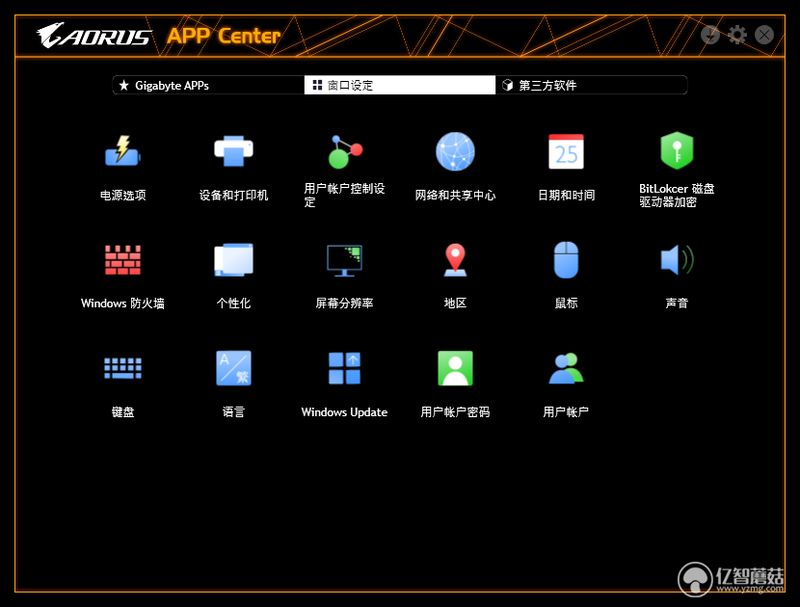The image size is (800, 607).
Task: Open 屏幕分辨率 monitor icon
Action: click(x=345, y=260)
